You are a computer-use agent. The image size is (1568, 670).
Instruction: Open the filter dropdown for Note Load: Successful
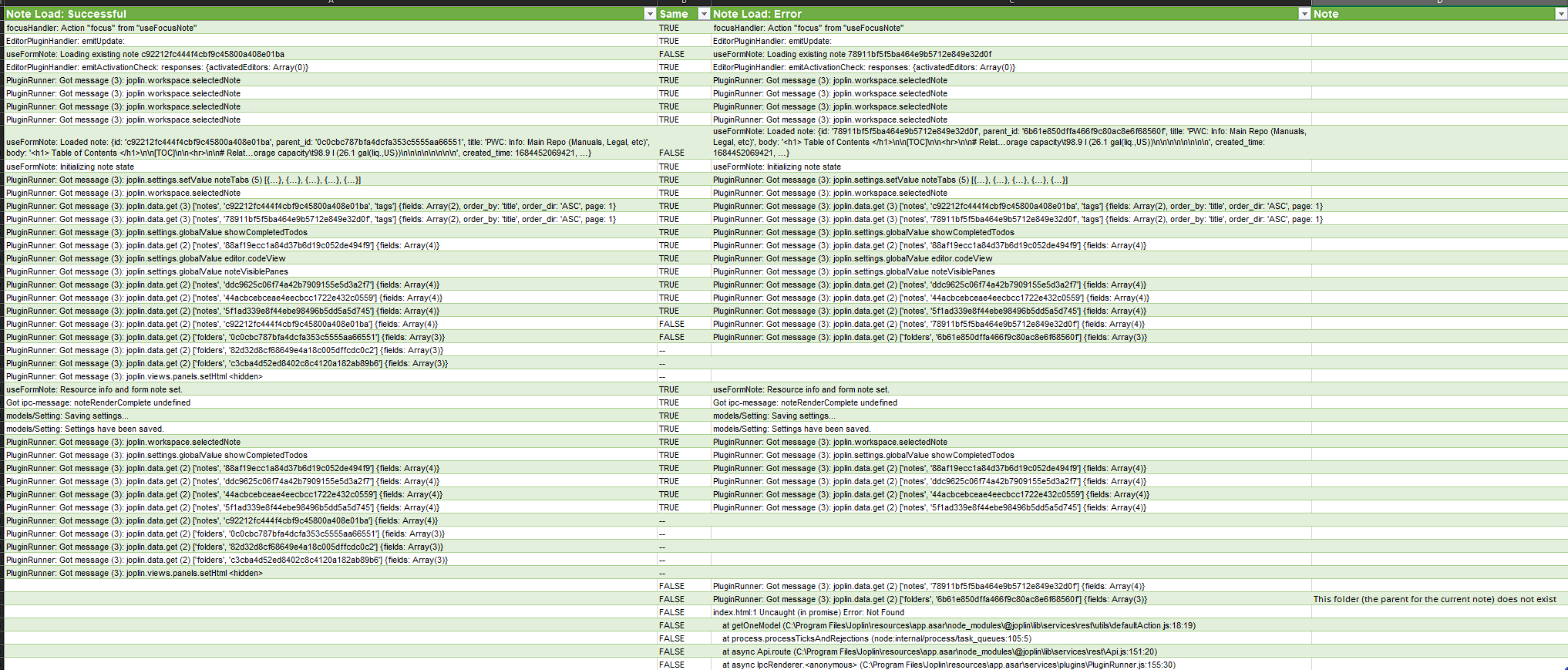[649, 14]
